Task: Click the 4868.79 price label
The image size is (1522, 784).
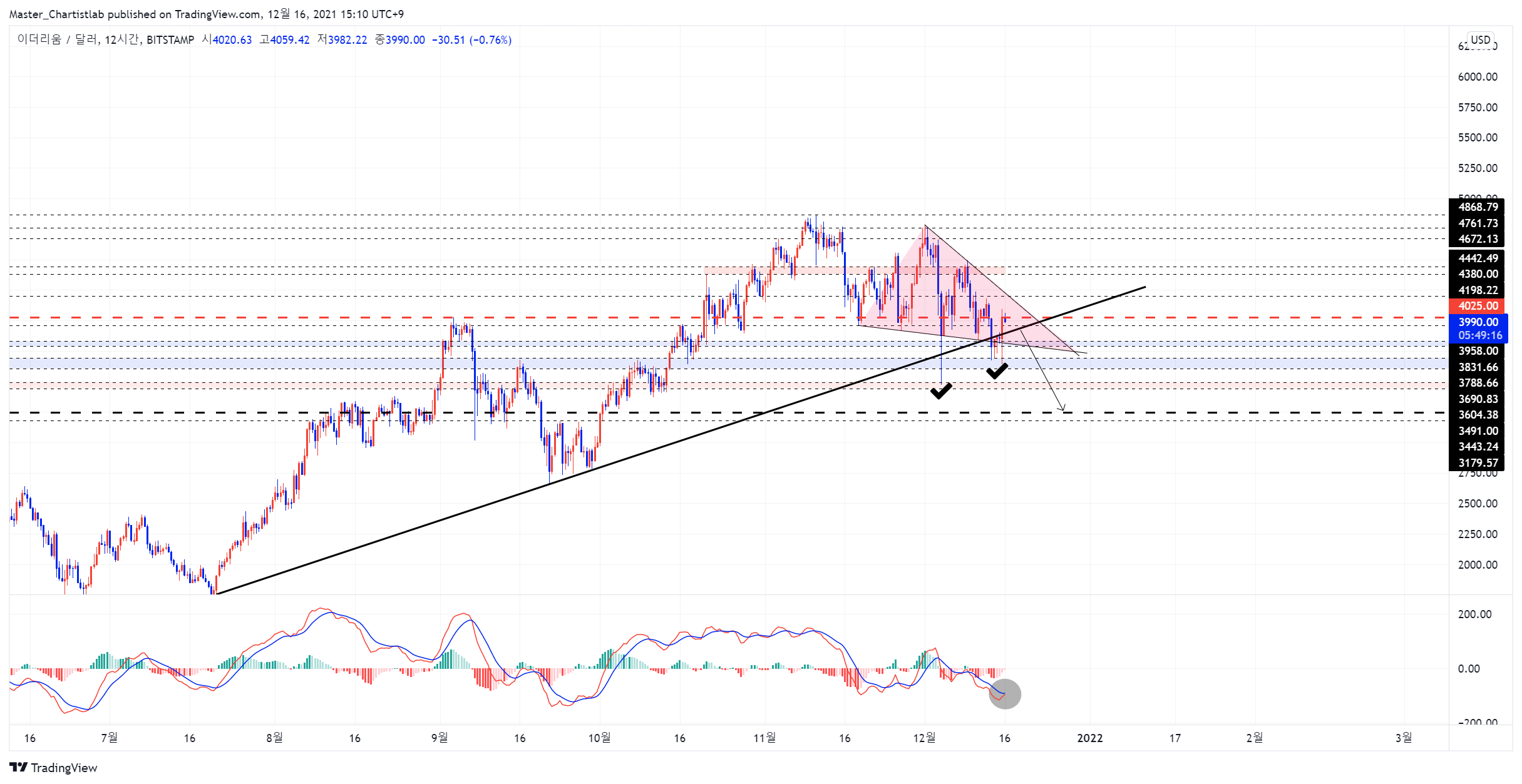Action: pos(1478,207)
